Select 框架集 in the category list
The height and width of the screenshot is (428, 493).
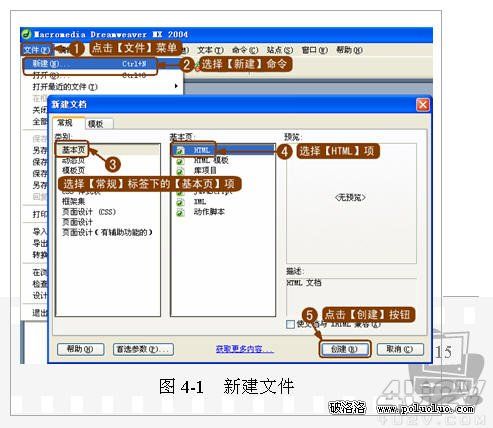tap(73, 201)
